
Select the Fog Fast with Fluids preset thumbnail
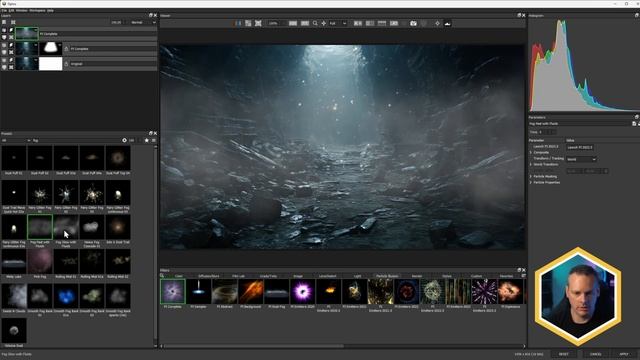coord(40,227)
